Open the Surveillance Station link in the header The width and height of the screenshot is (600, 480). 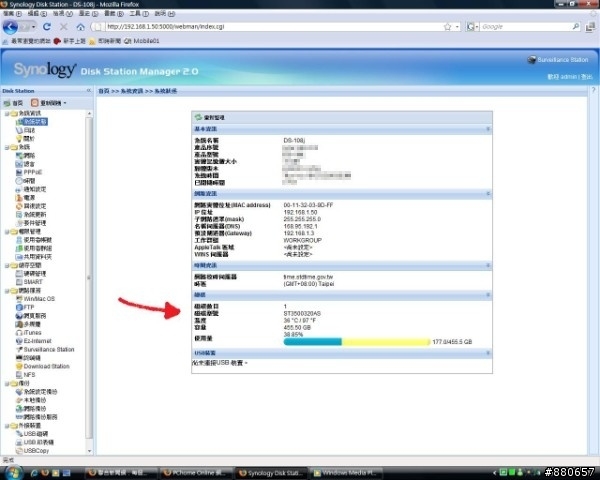click(x=558, y=60)
